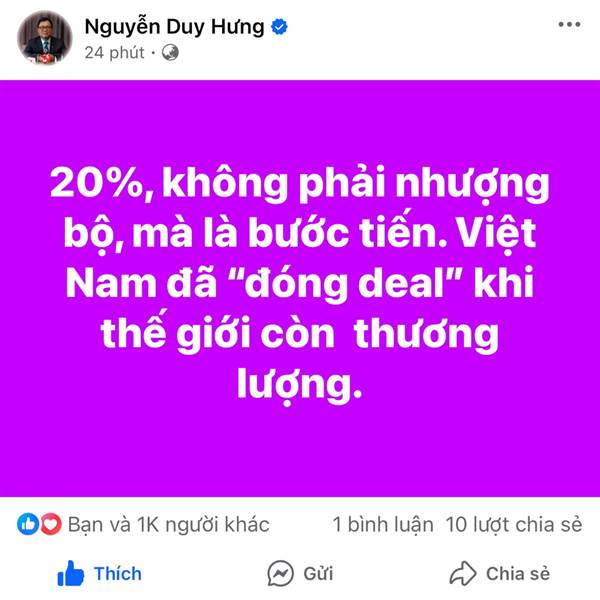Click the Chia sẻ share label
Viewport: 600px width, 600px height.
[518, 574]
